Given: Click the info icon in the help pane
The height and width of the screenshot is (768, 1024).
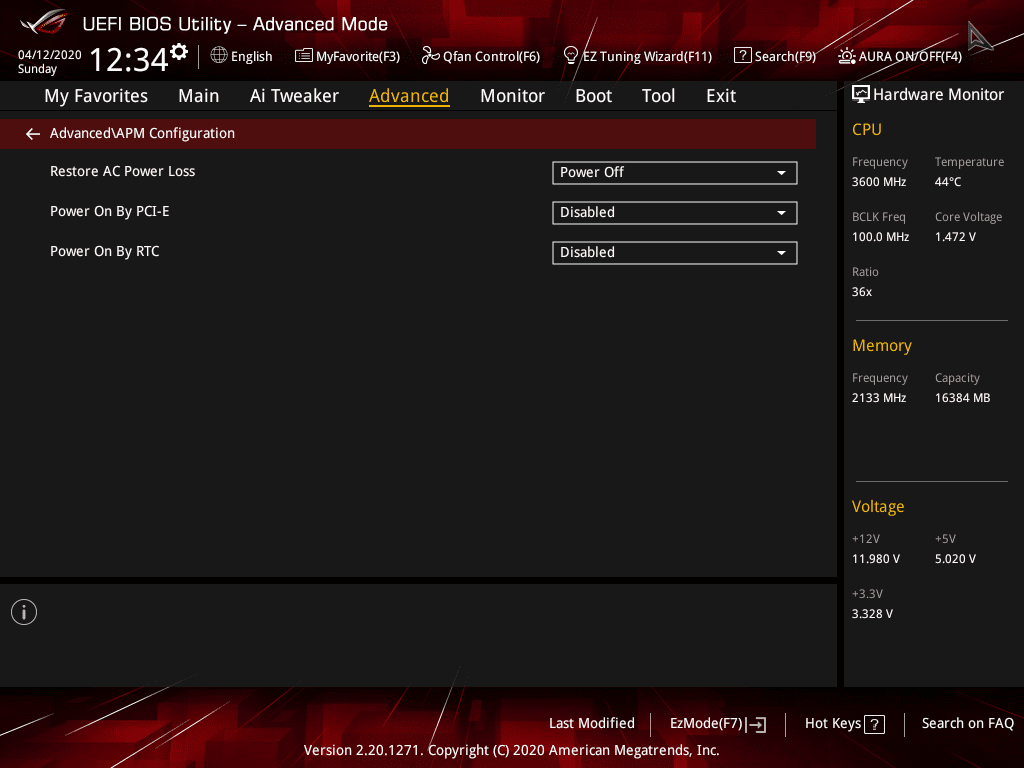Looking at the screenshot, I should pyautogui.click(x=24, y=613).
